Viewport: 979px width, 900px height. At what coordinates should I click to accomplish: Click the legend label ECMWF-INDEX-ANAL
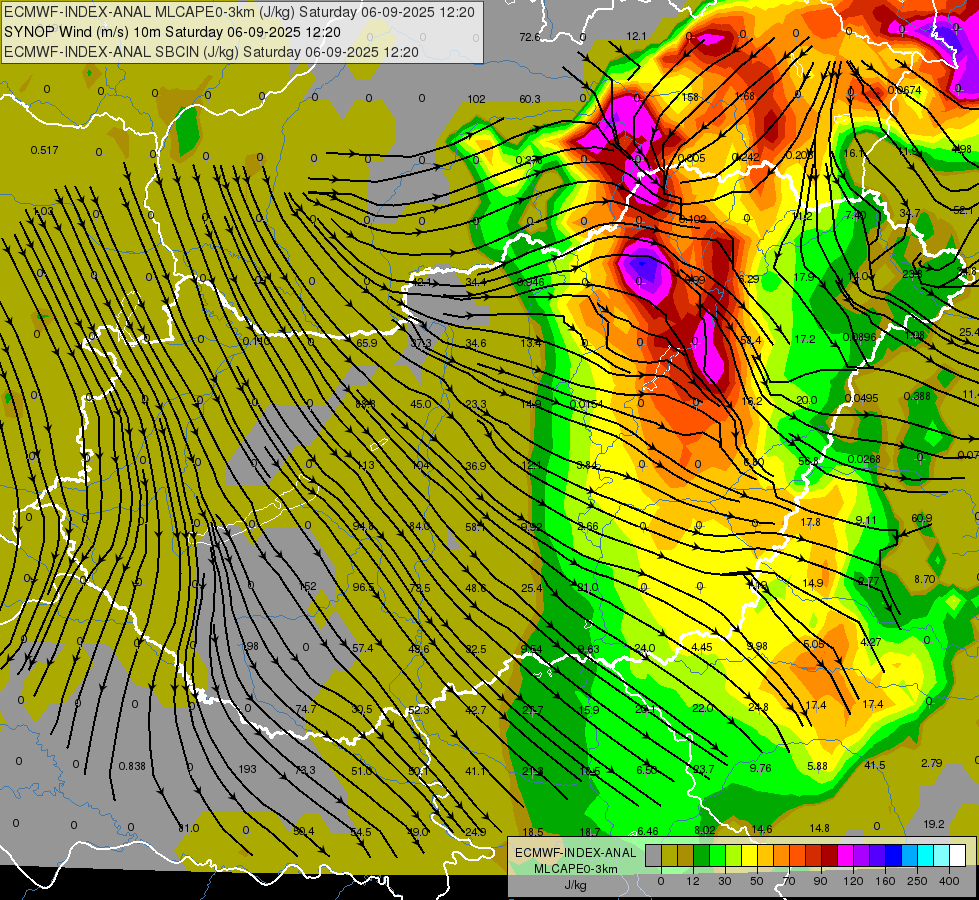[x=575, y=853]
